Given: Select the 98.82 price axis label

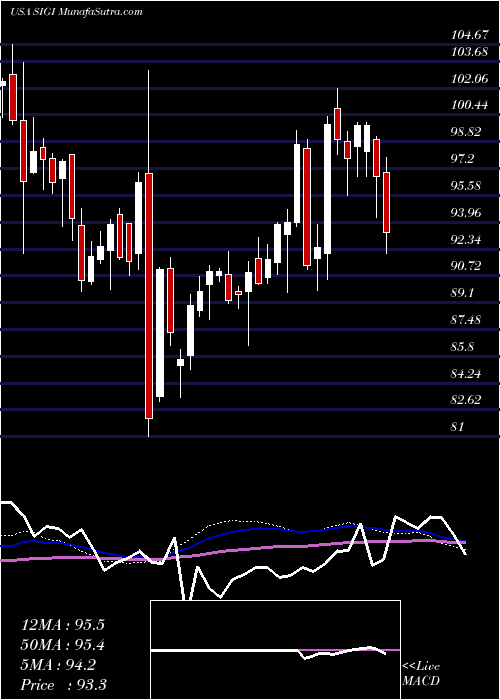Looking at the screenshot, I should click(x=467, y=132).
